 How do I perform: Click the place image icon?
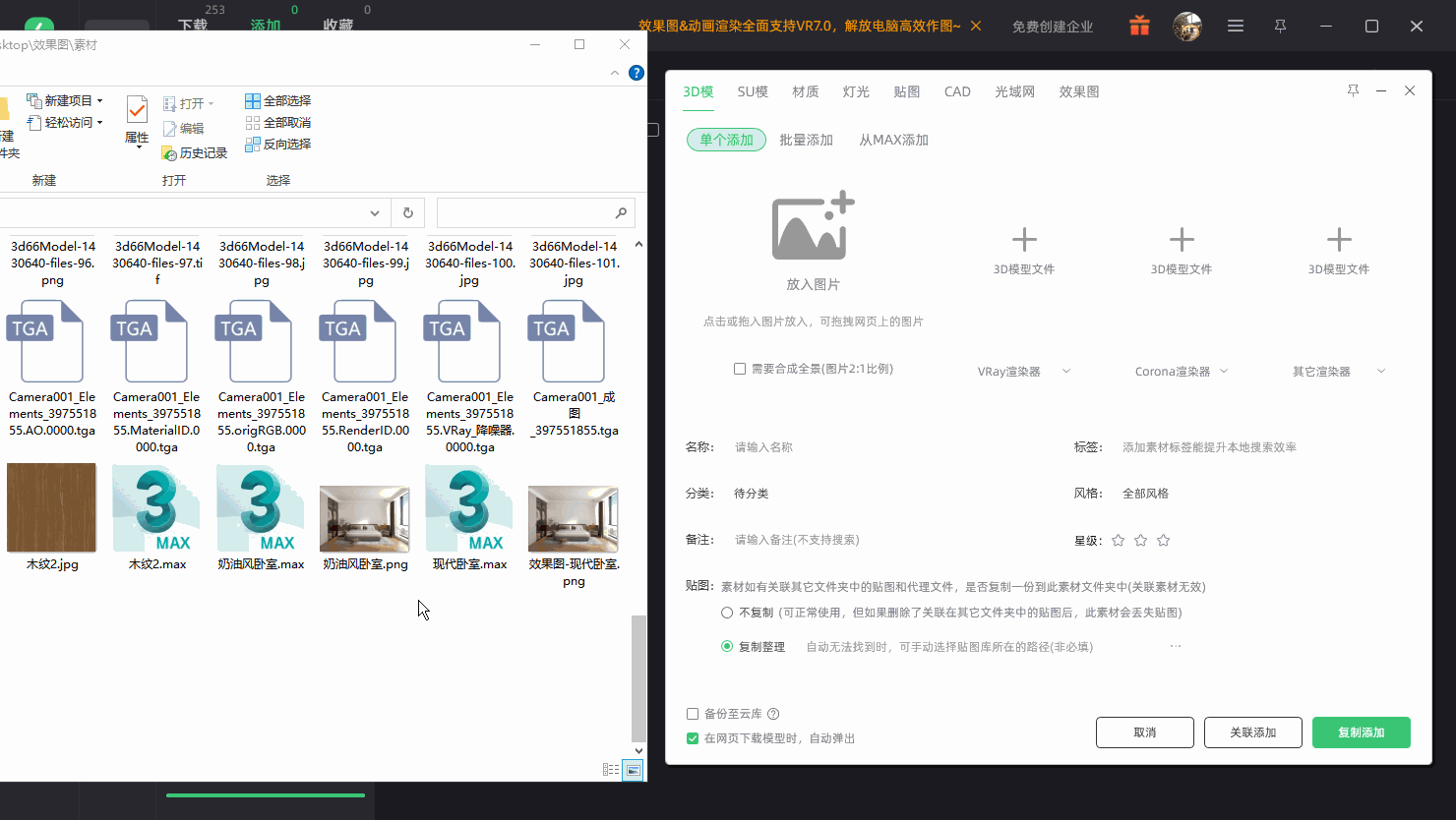point(813,225)
